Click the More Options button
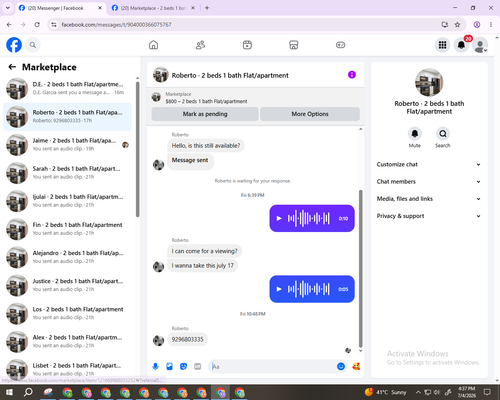 click(x=310, y=114)
